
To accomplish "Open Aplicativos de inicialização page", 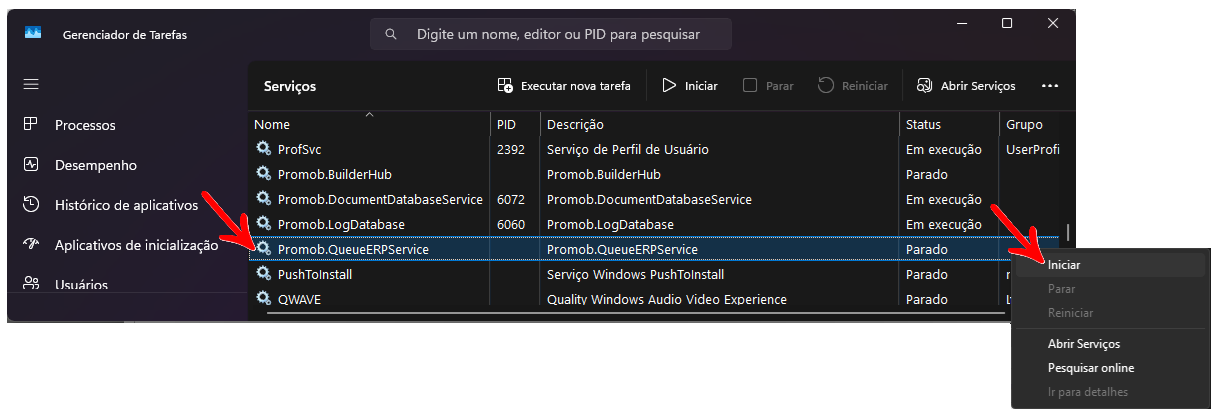I will pyautogui.click(x=136, y=245).
